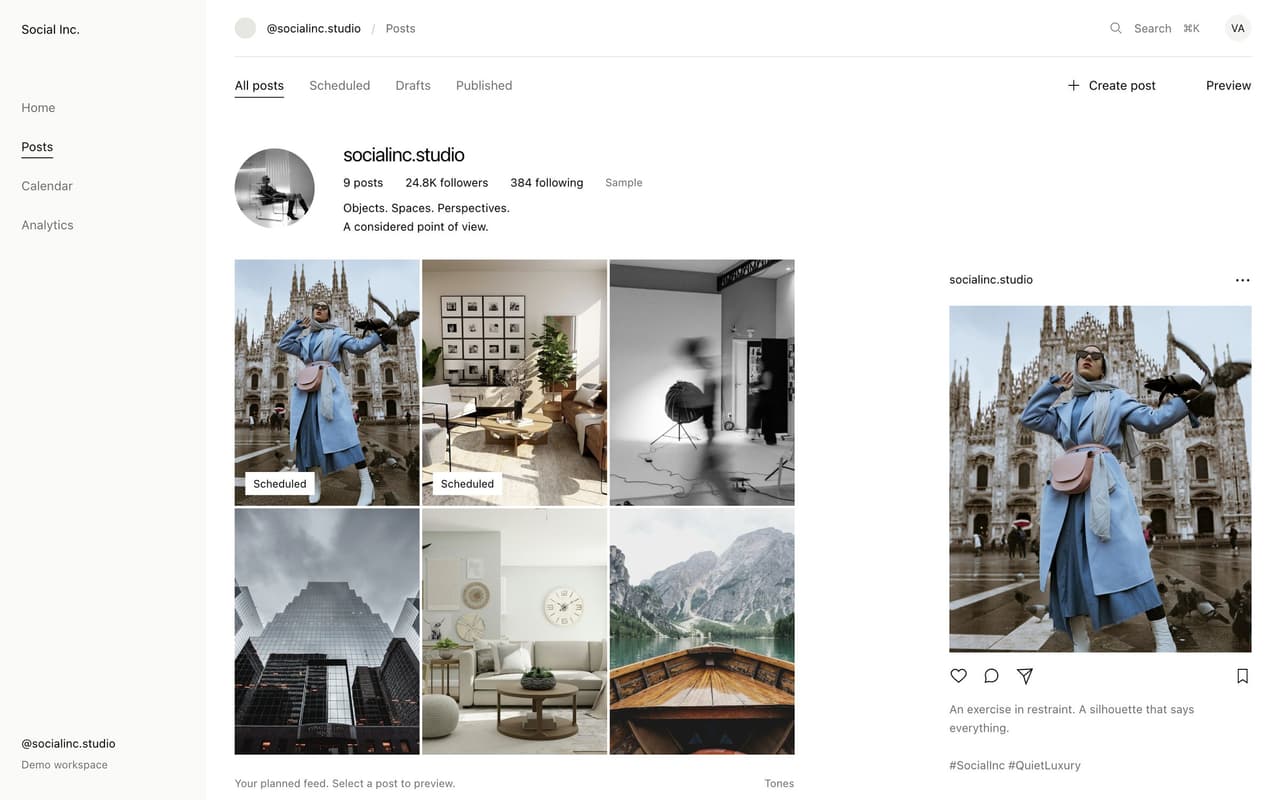
Task: Click the bookmark save icon
Action: [x=1242, y=676]
